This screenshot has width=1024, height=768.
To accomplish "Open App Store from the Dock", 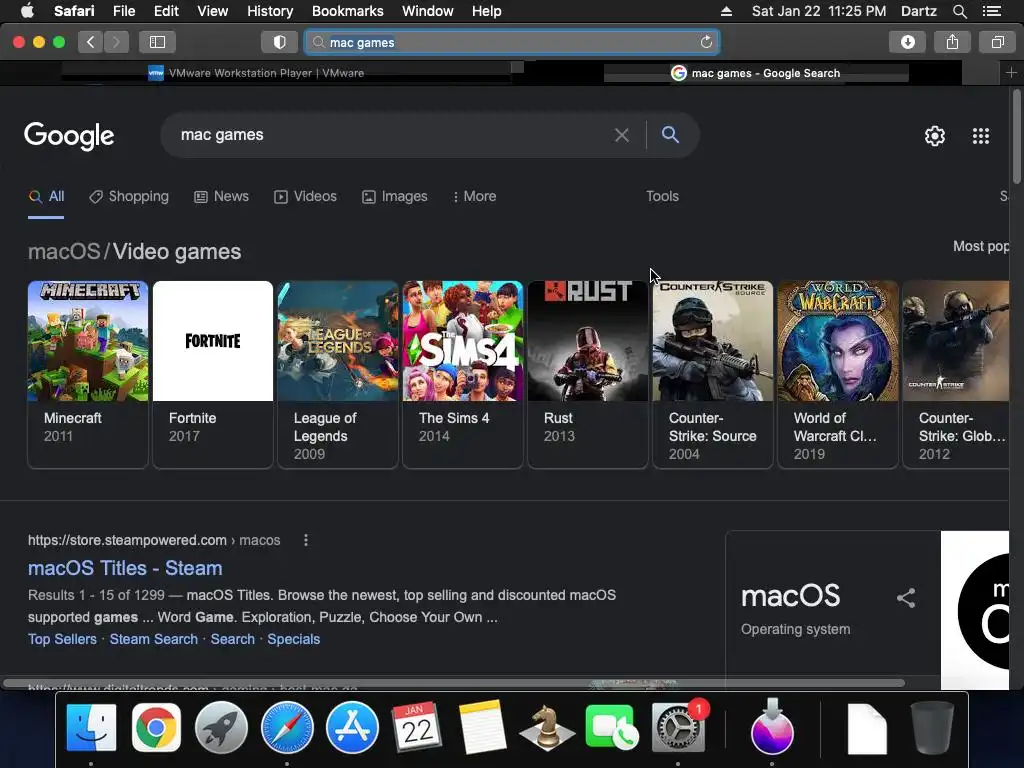I will click(x=352, y=728).
